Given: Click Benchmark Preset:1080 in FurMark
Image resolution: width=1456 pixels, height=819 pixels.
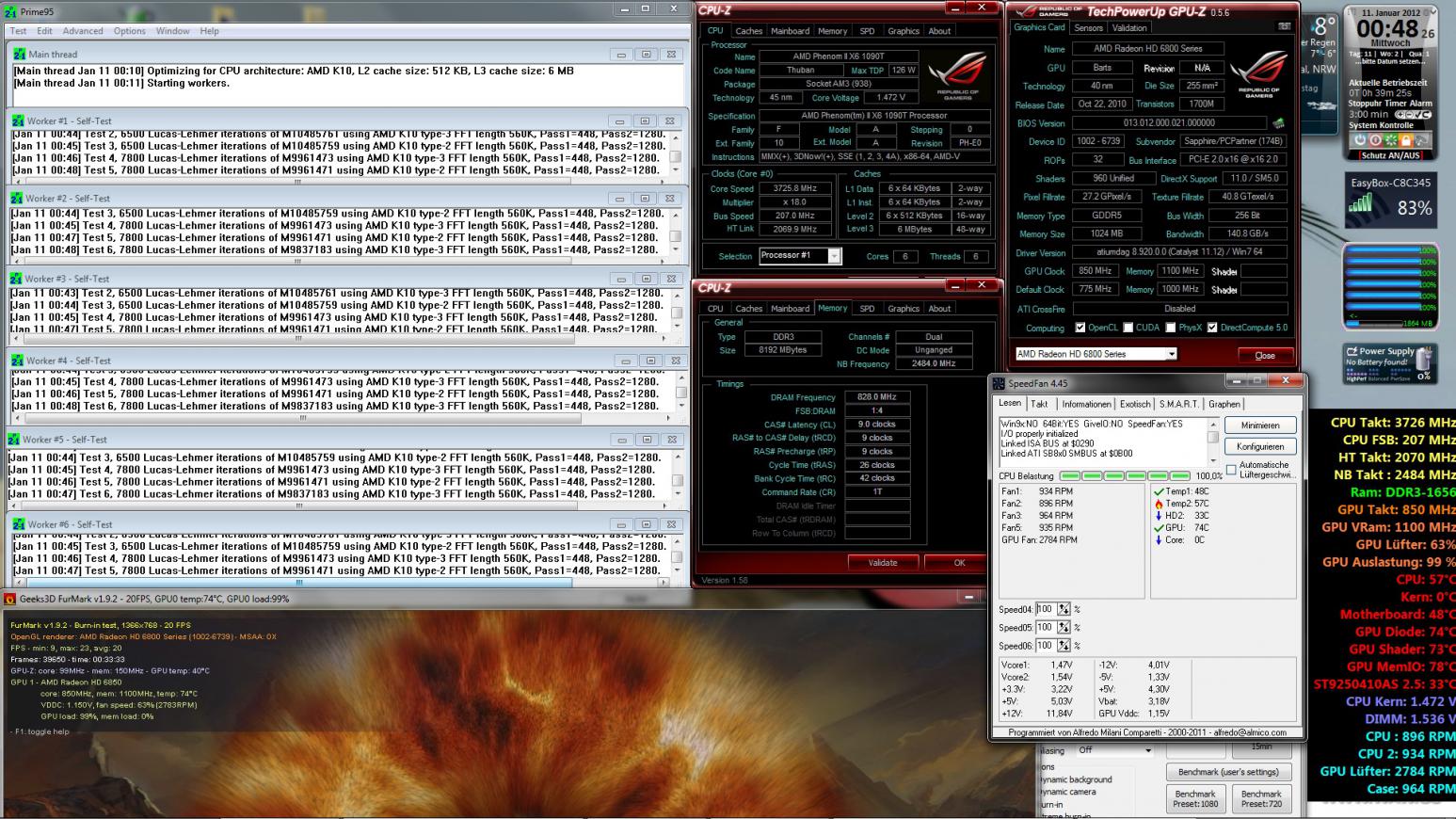Looking at the screenshot, I should click(1195, 799).
